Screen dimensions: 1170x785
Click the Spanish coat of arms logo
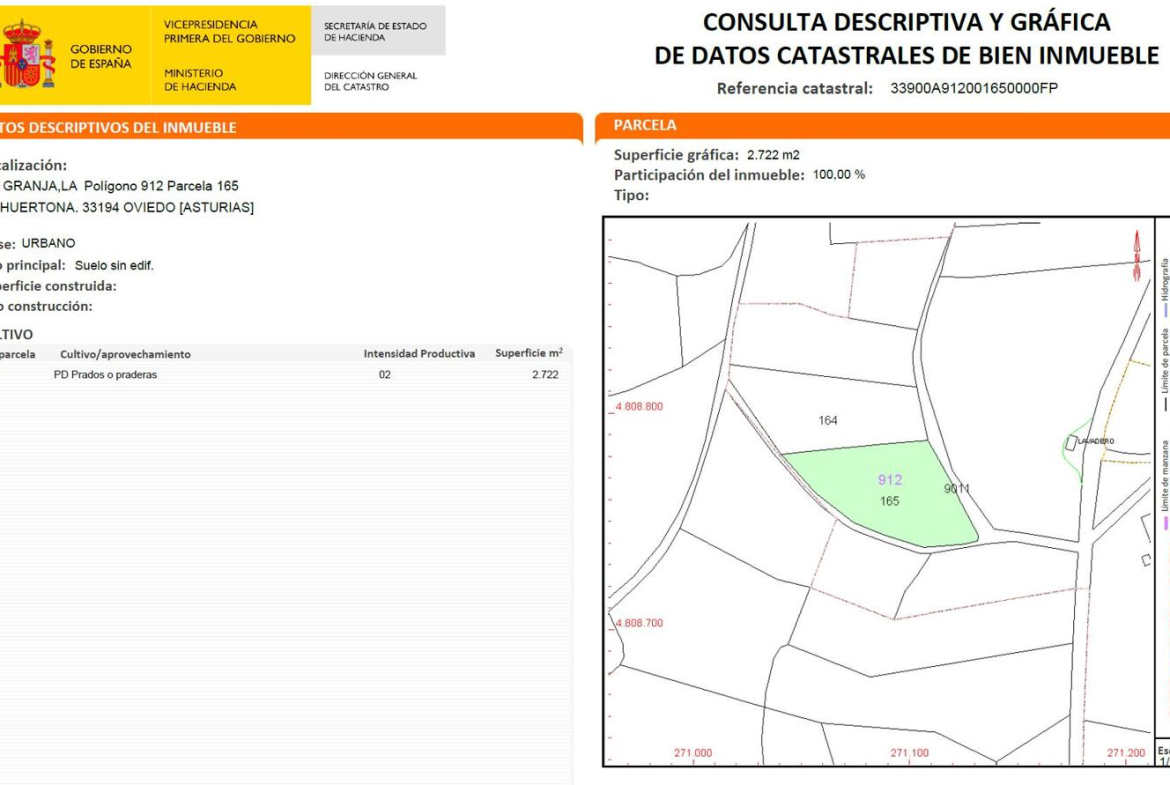26,55
